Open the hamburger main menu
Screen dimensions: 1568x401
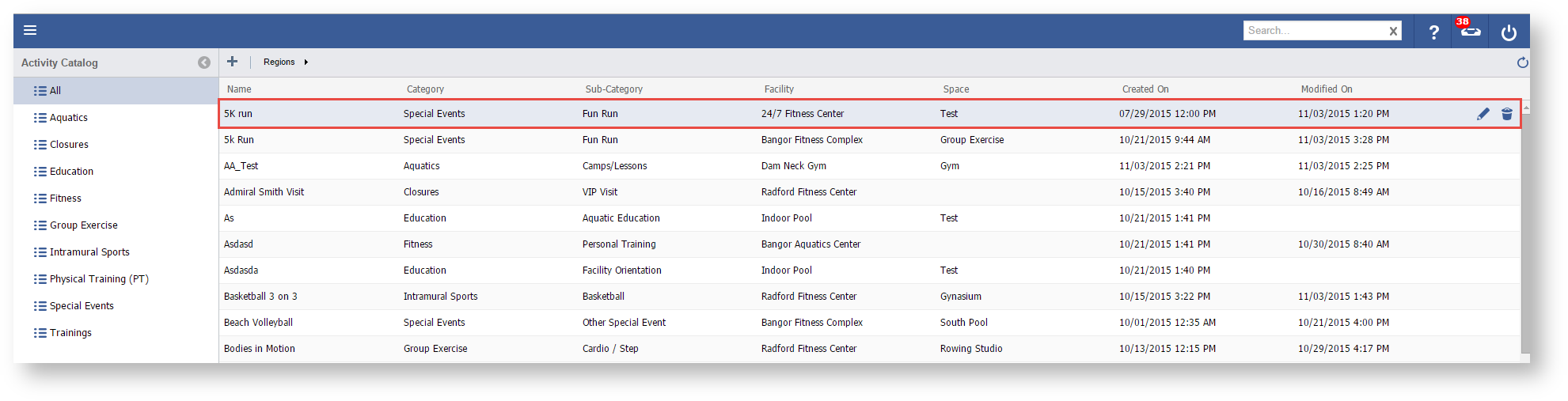30,30
